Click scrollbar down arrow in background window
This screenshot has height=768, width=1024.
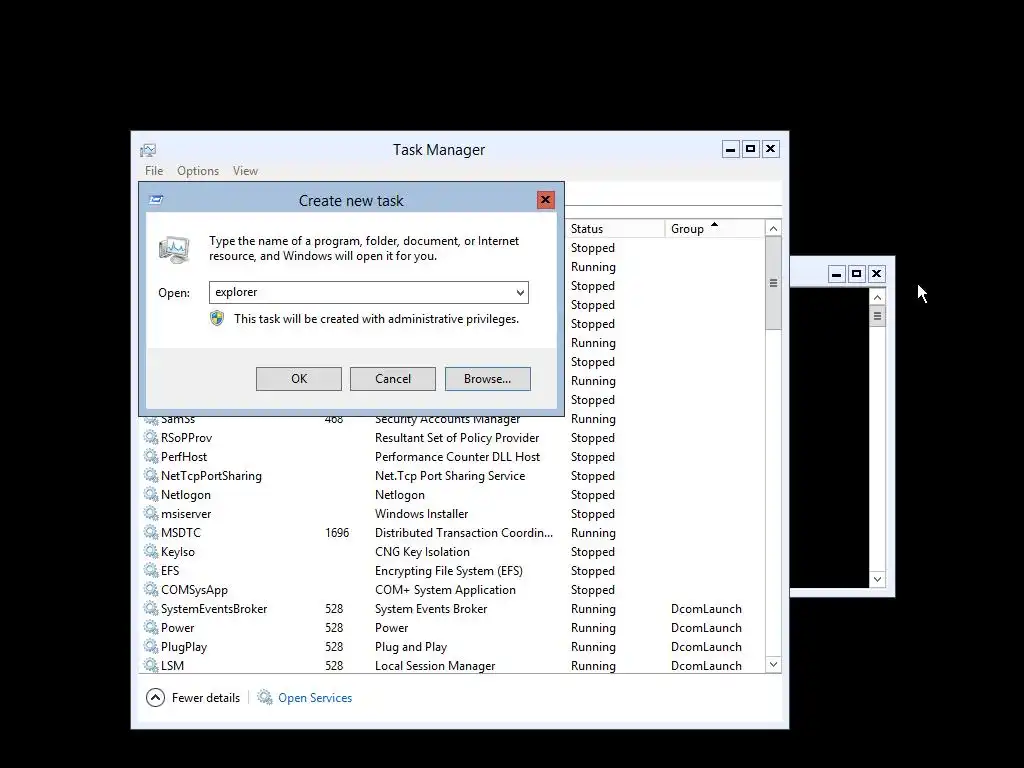[x=878, y=579]
